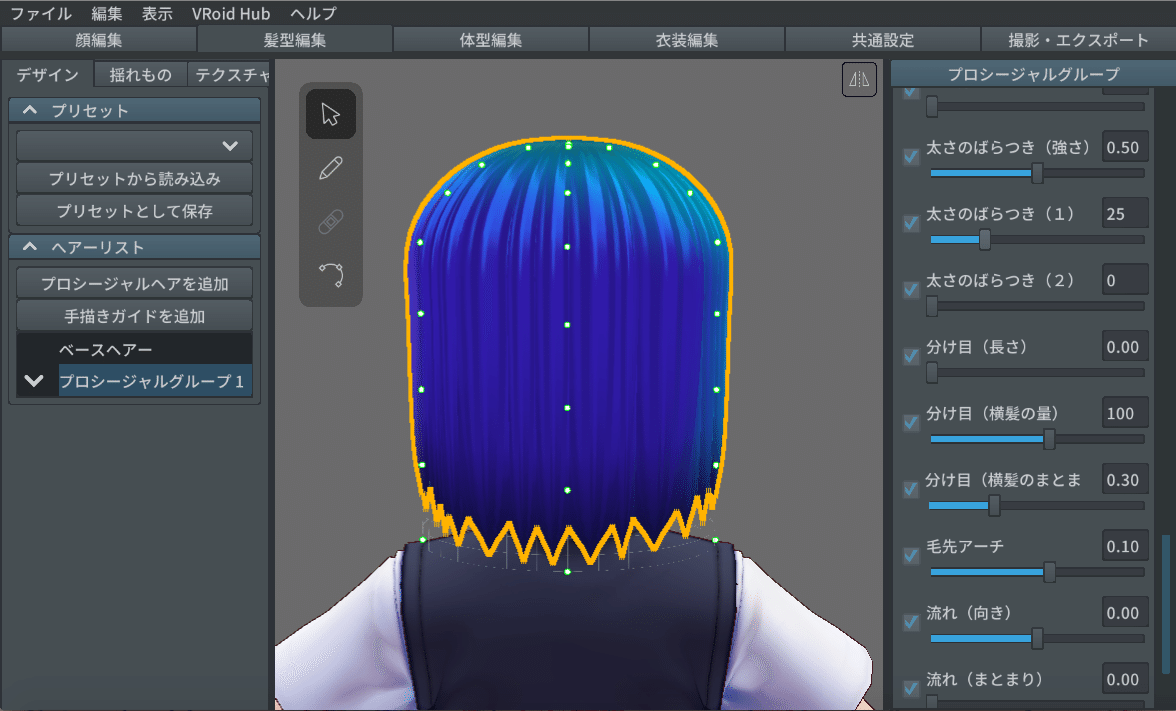Edit 流れ（まとまり） value field
This screenshot has height=711, width=1176.
[1125, 679]
